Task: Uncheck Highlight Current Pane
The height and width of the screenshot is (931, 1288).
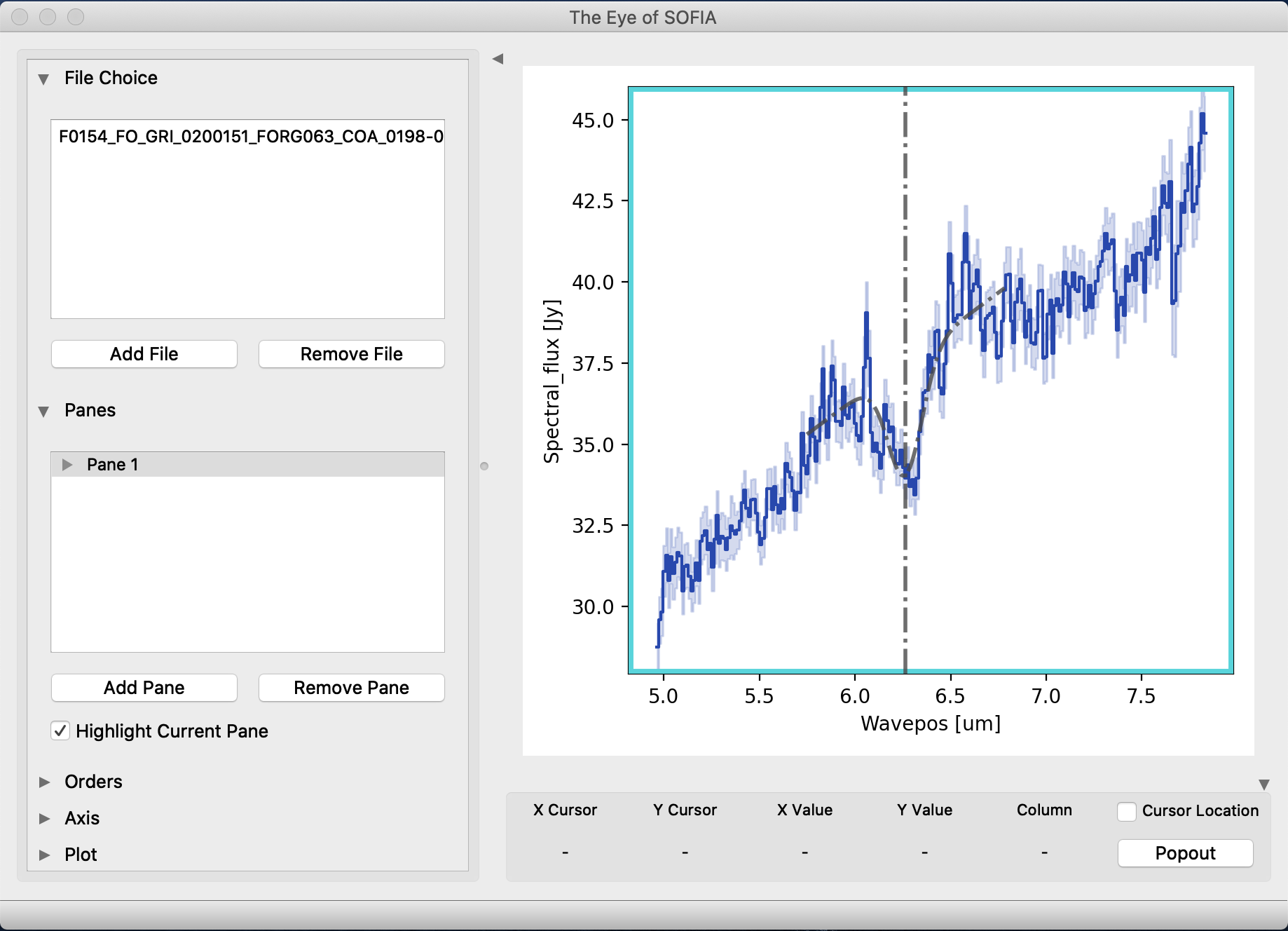Action: tap(61, 731)
